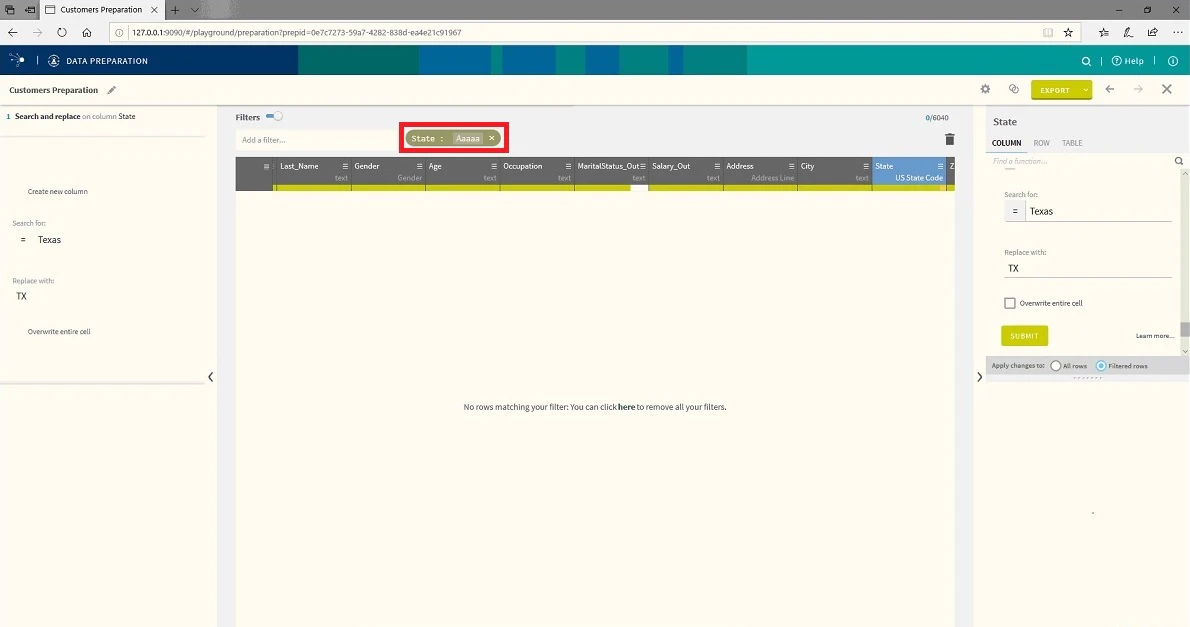Click the information icon in header
Image resolution: width=1190 pixels, height=627 pixels.
coord(1173,61)
